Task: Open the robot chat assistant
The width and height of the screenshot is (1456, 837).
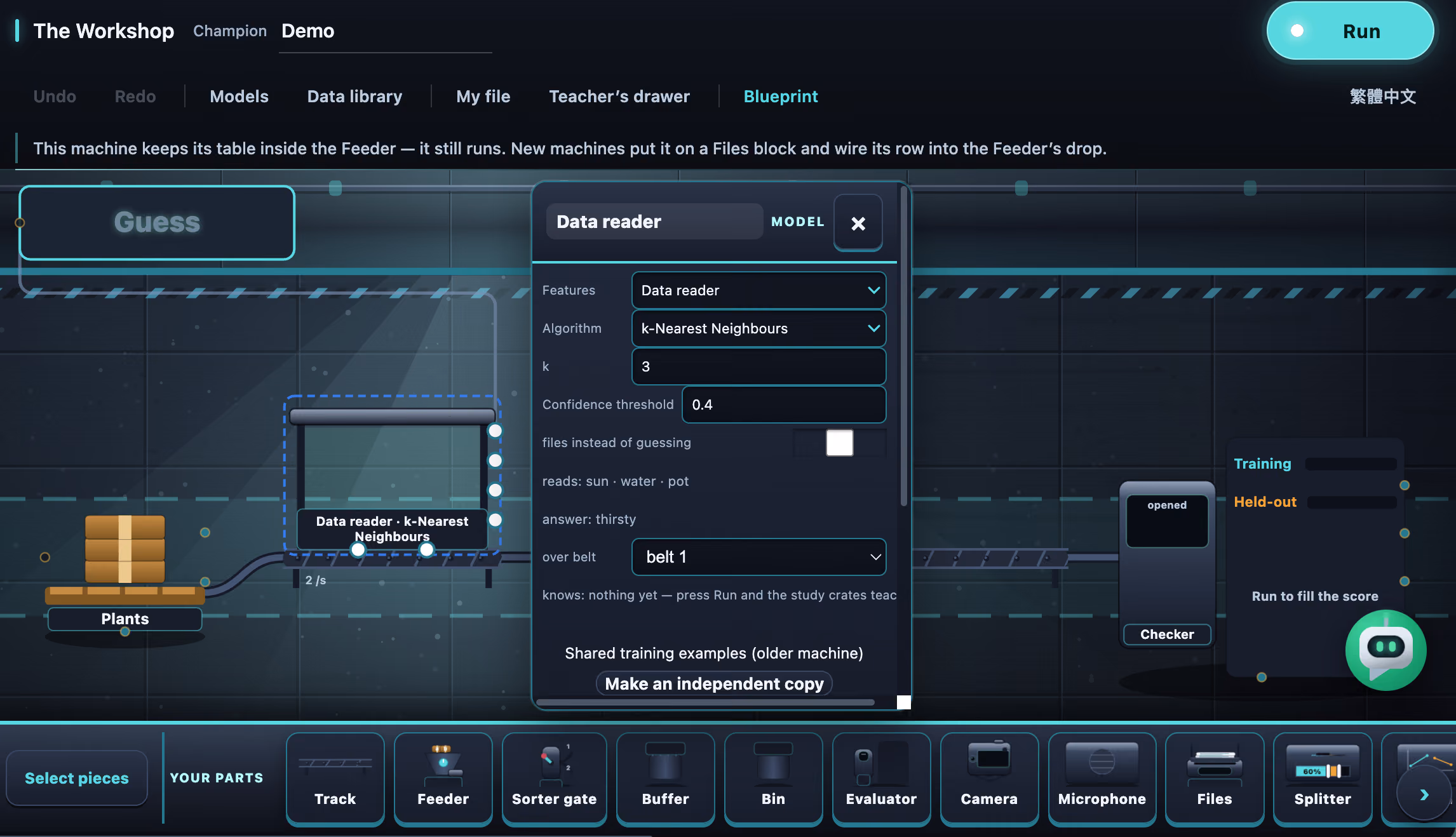Action: click(1385, 650)
